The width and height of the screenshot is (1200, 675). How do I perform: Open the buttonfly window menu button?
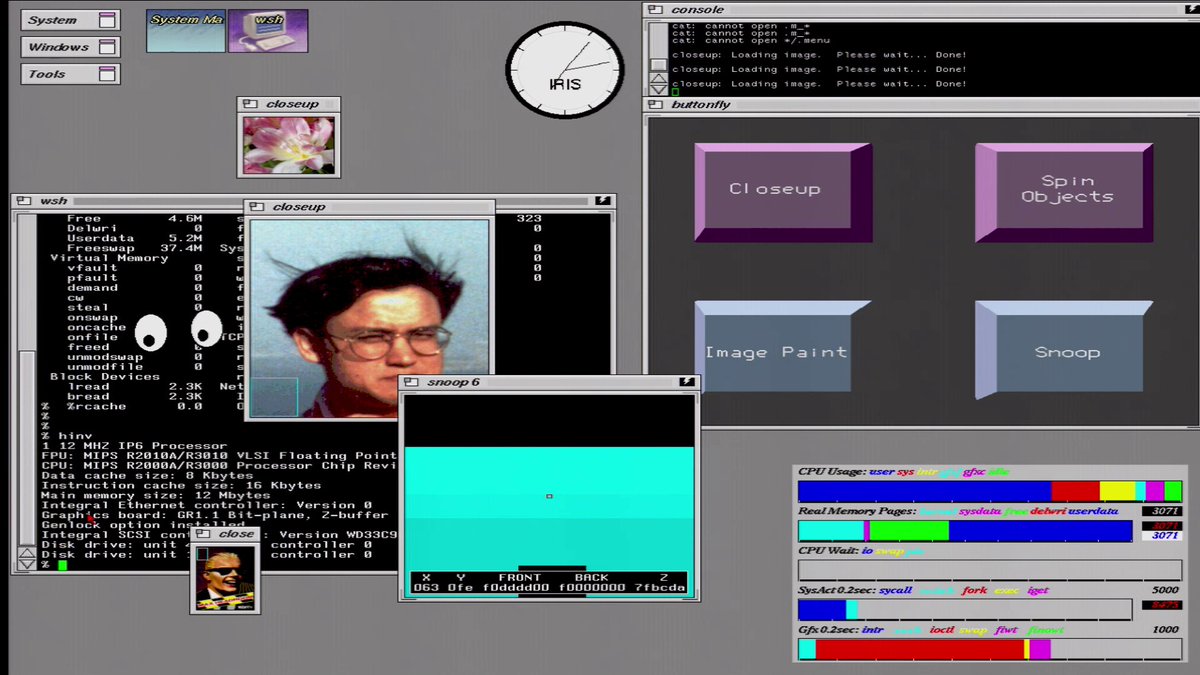pyautogui.click(x=656, y=104)
